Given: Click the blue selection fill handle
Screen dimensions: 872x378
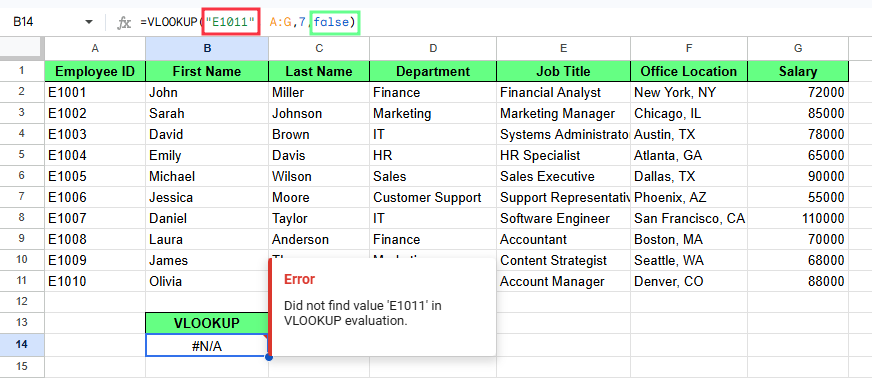Looking at the screenshot, I should pos(269,356).
